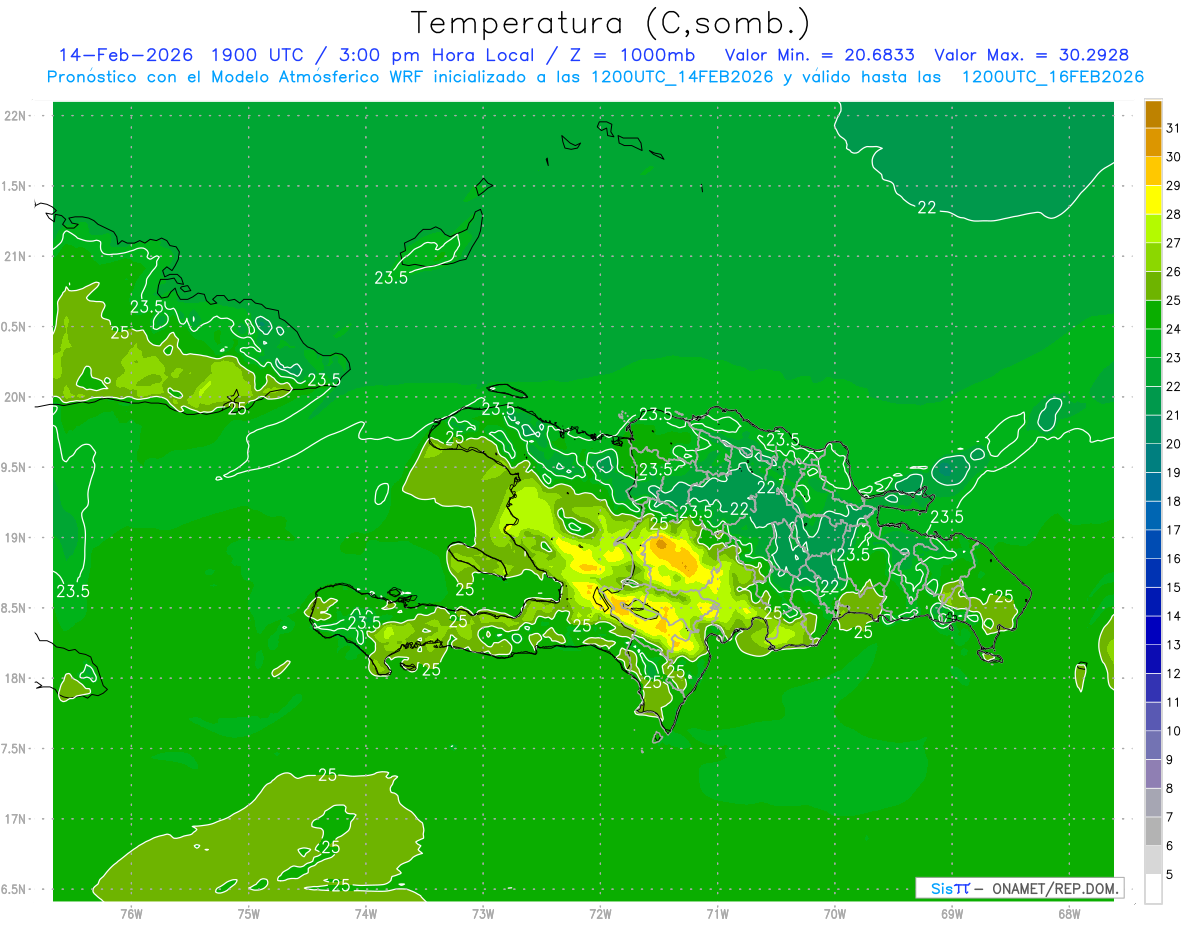Image resolution: width=1200 pixels, height=927 pixels.
Task: Click the legend color band between 29 and 30
Action: point(1153,172)
